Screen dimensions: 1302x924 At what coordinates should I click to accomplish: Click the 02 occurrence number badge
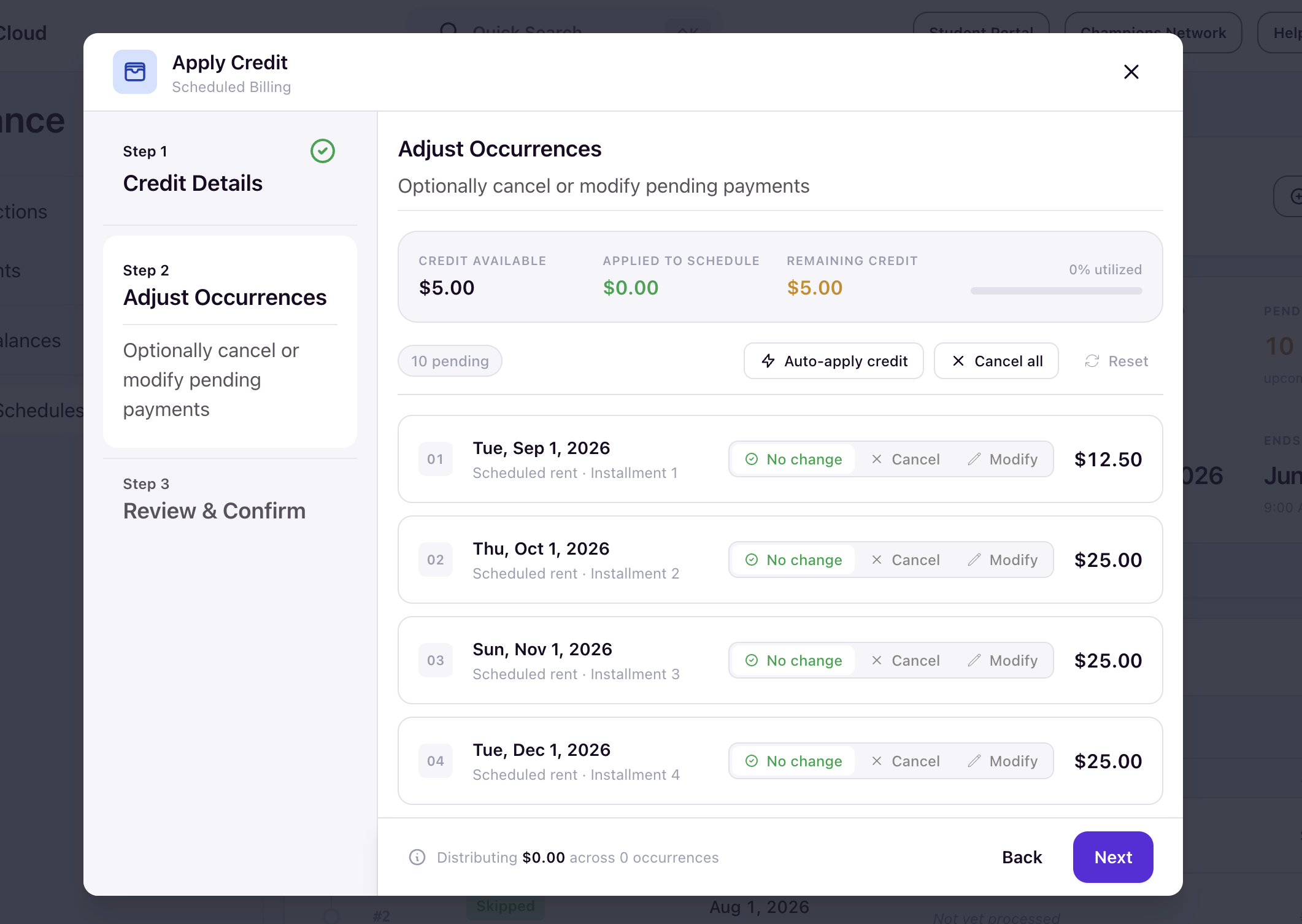point(436,560)
